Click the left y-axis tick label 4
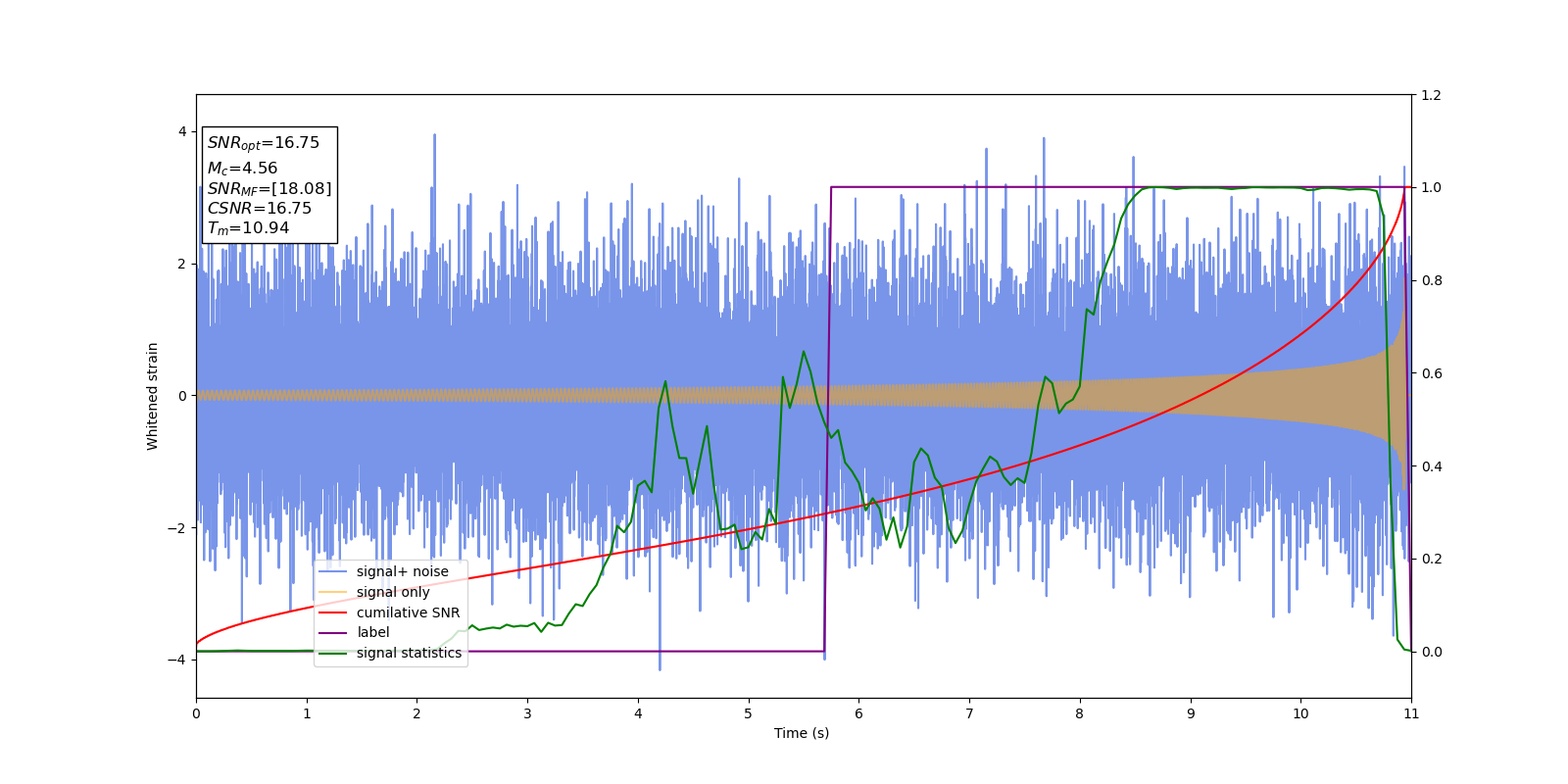The width and height of the screenshot is (1568, 784). click(181, 131)
